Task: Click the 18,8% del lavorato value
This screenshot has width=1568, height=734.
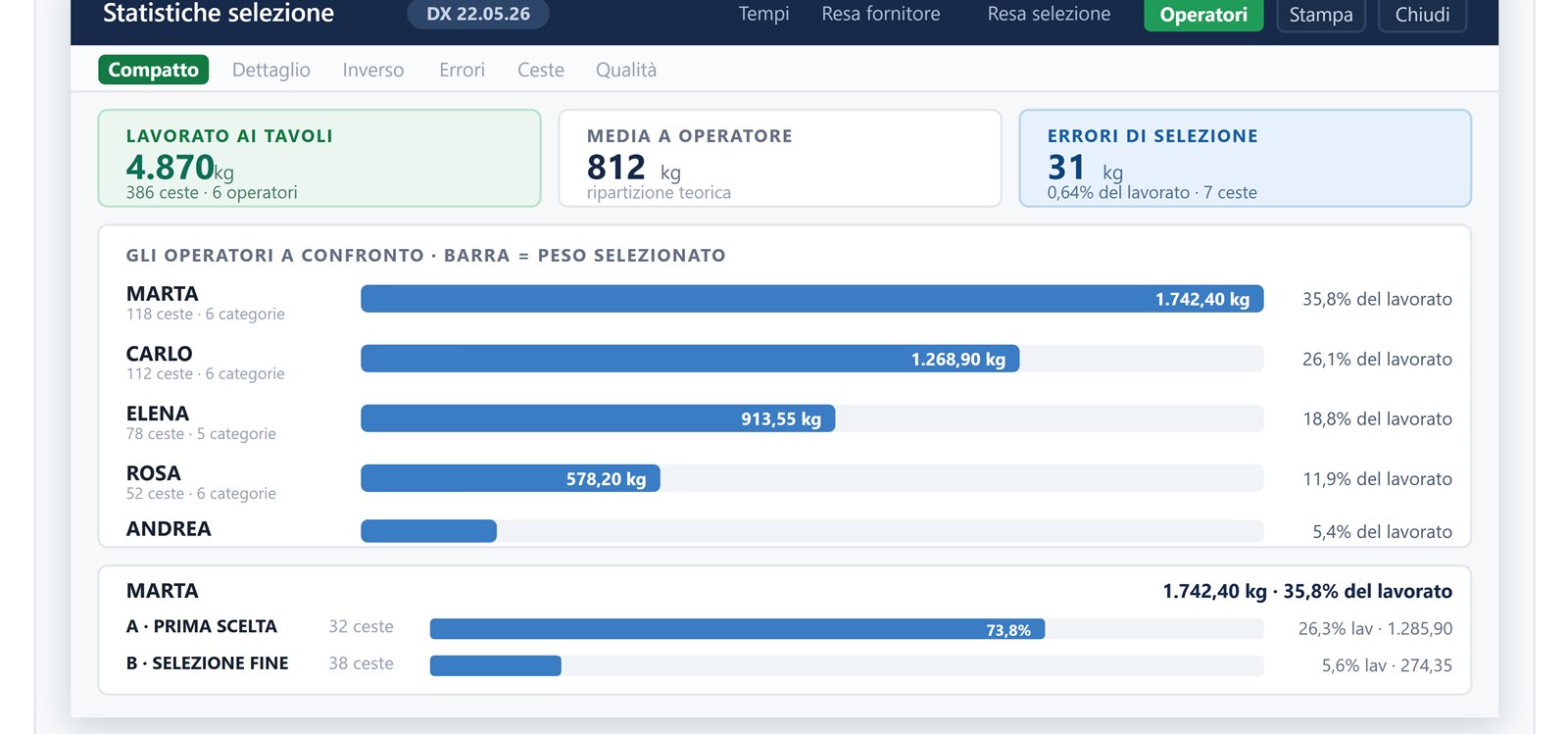Action: [x=1377, y=418]
